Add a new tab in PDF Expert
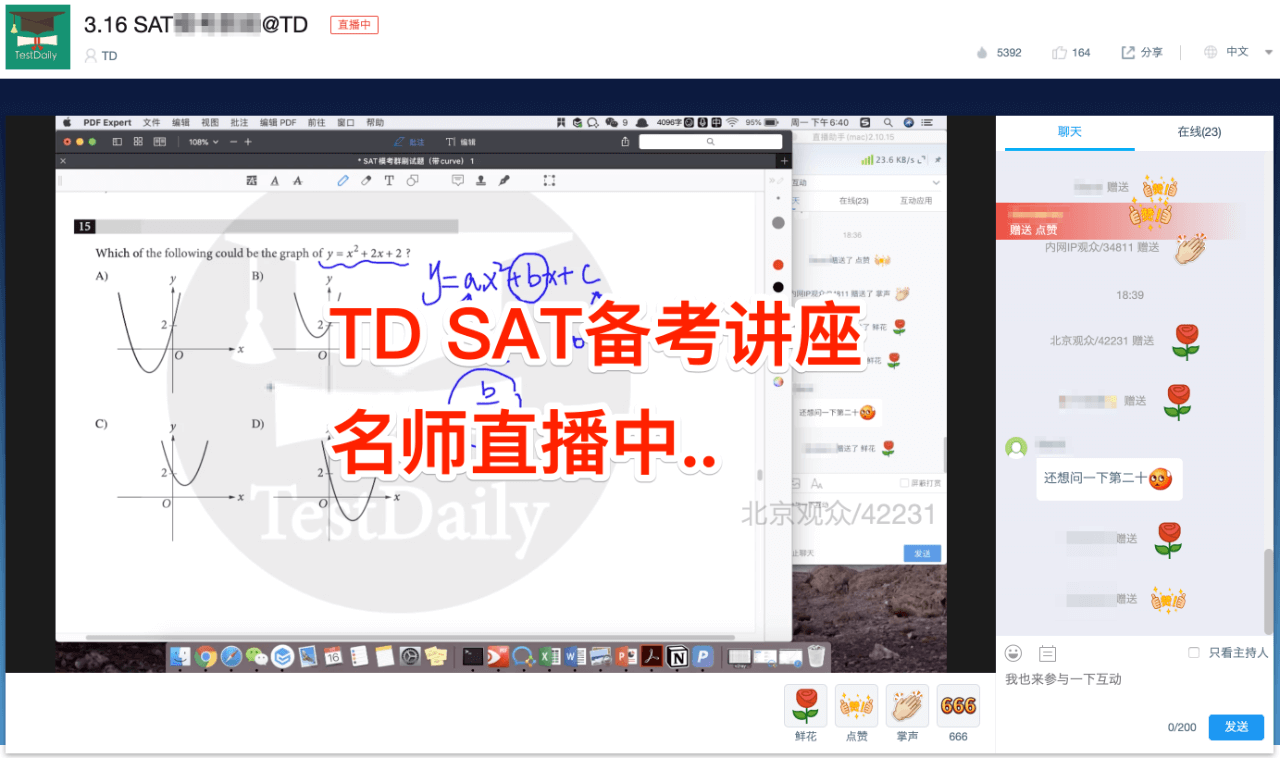 [x=785, y=161]
